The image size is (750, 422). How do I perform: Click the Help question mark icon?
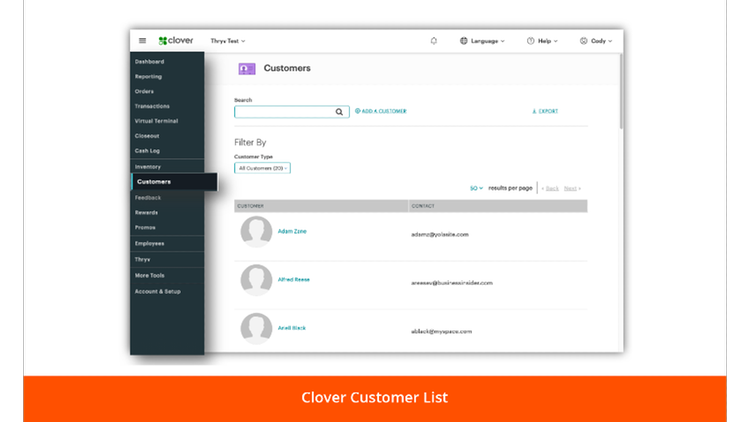[530, 41]
